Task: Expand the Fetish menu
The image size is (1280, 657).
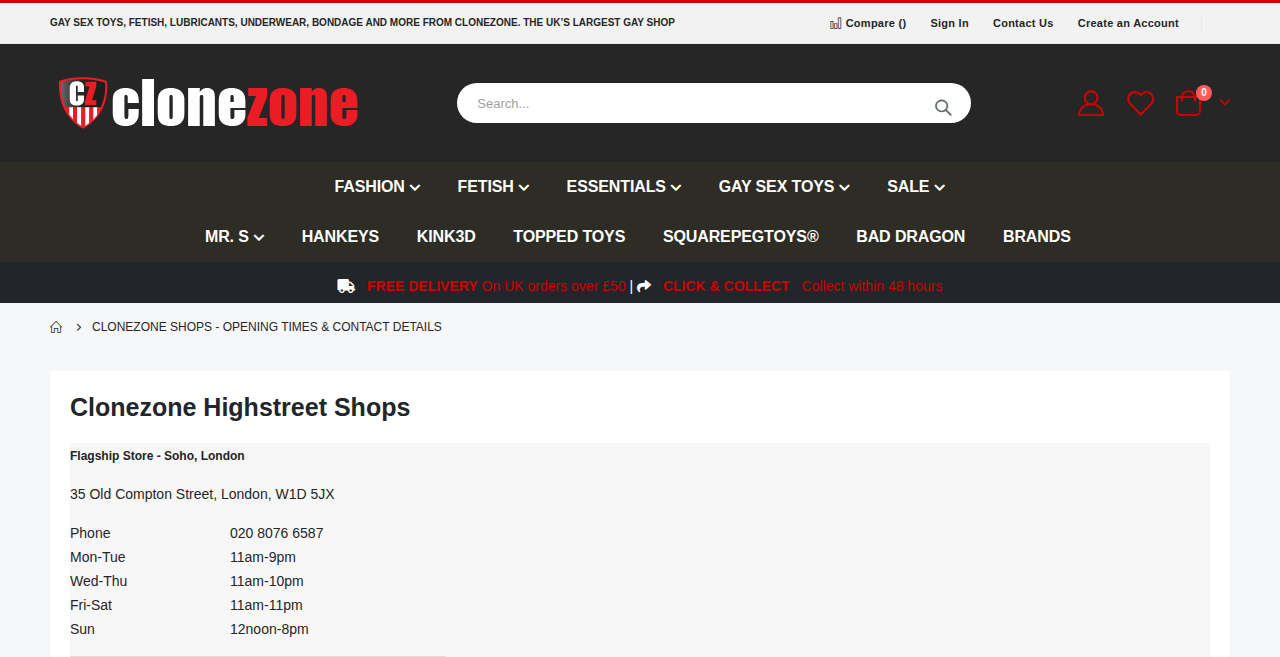Action: pos(493,186)
